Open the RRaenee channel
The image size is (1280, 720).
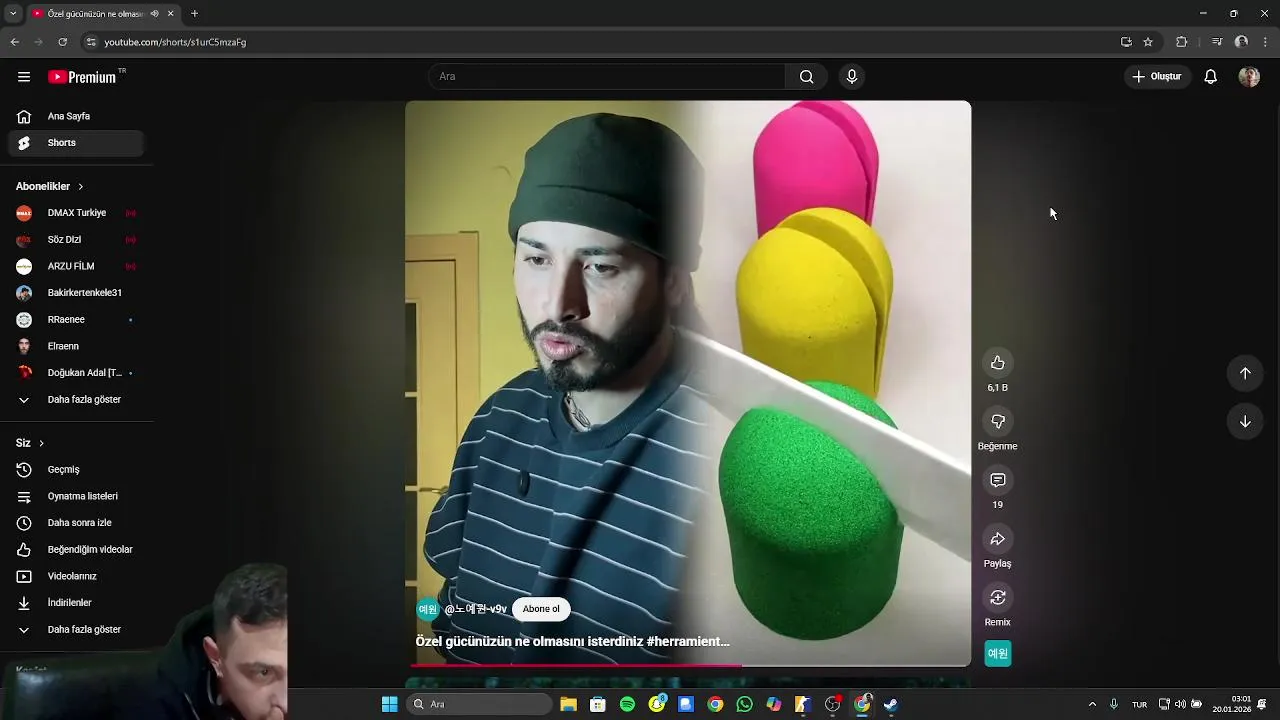tap(76, 320)
